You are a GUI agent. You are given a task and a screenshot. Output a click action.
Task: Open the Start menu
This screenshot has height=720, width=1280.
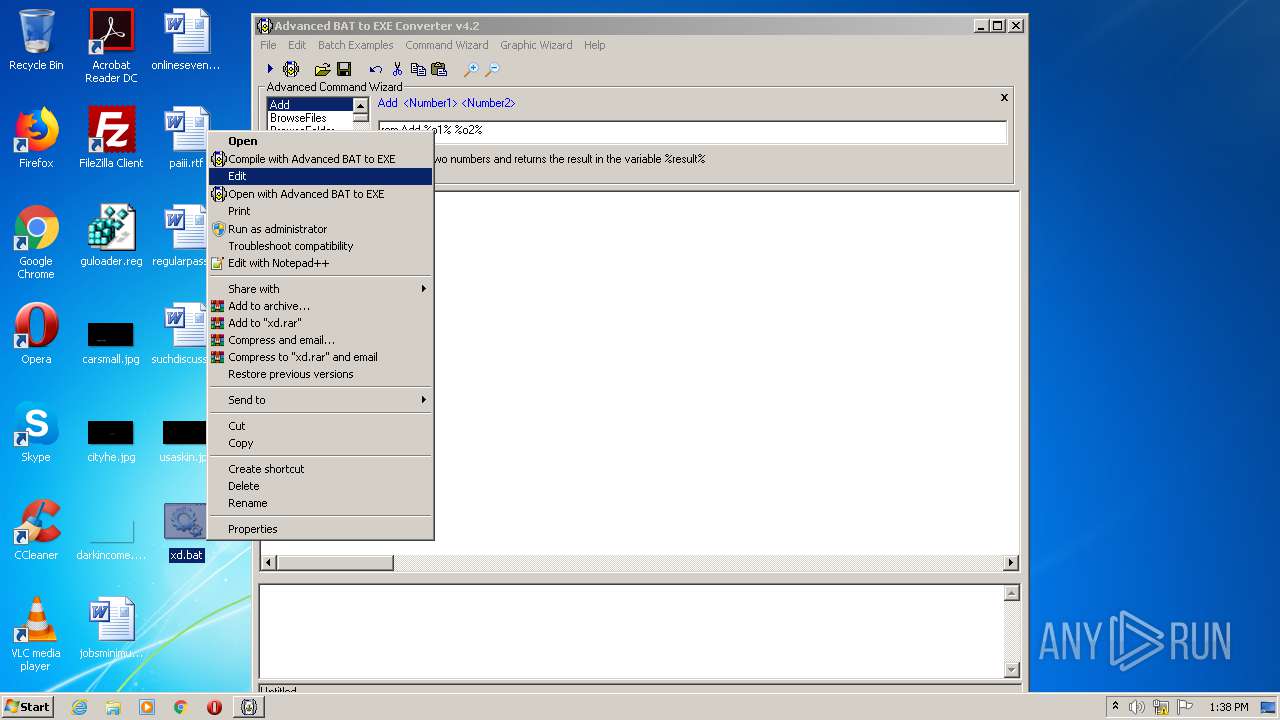point(28,707)
